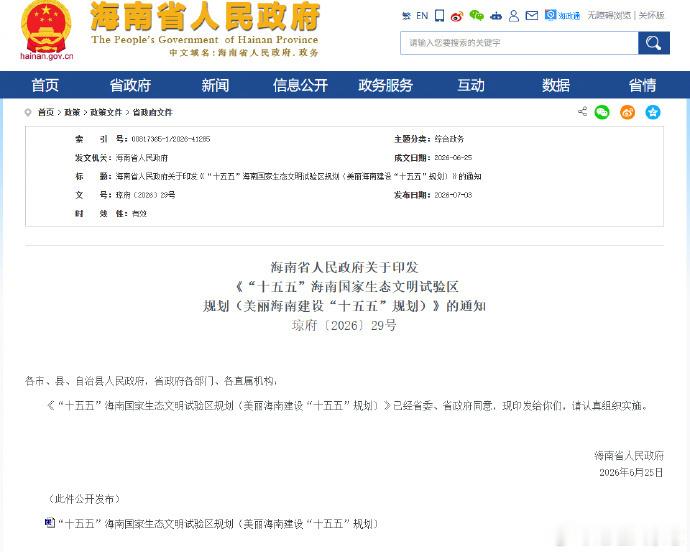Viewport: 690px width, 552px height.
Task: Go to 政策 in the breadcrumb
Action: click(x=72, y=113)
